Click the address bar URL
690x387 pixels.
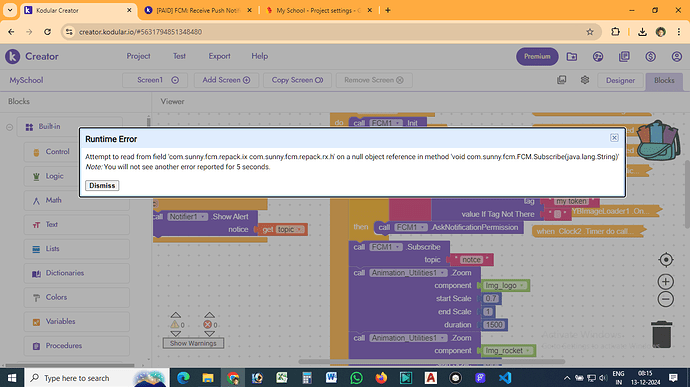[140, 32]
